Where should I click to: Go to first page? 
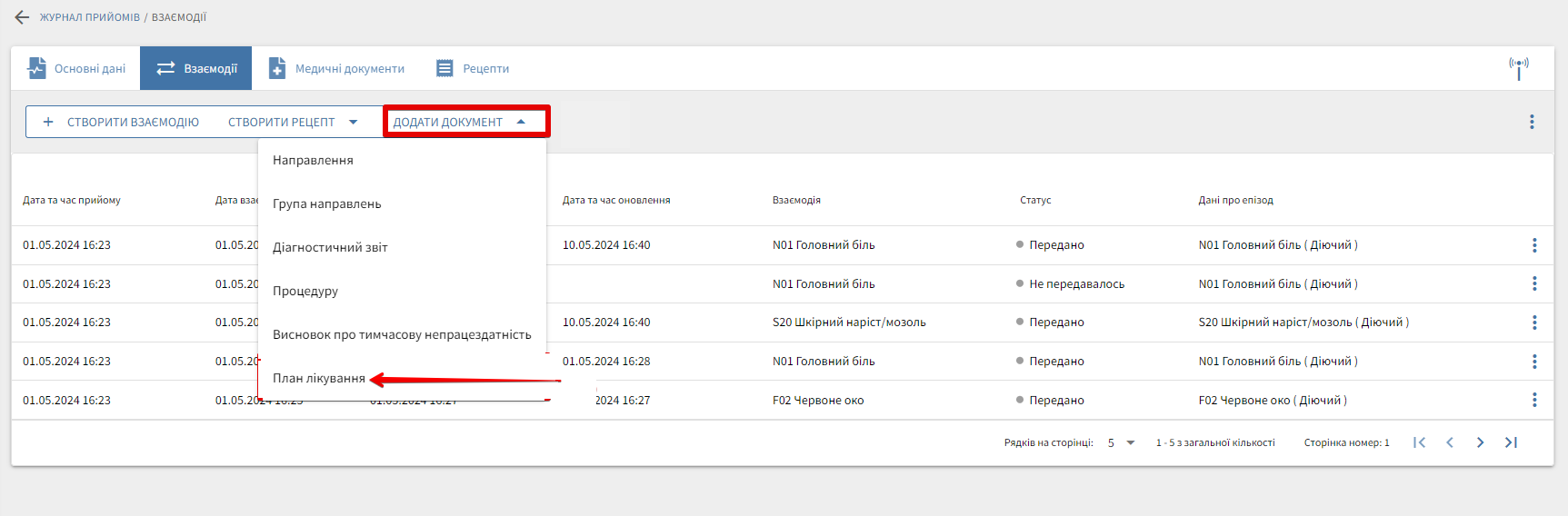[x=1419, y=442]
